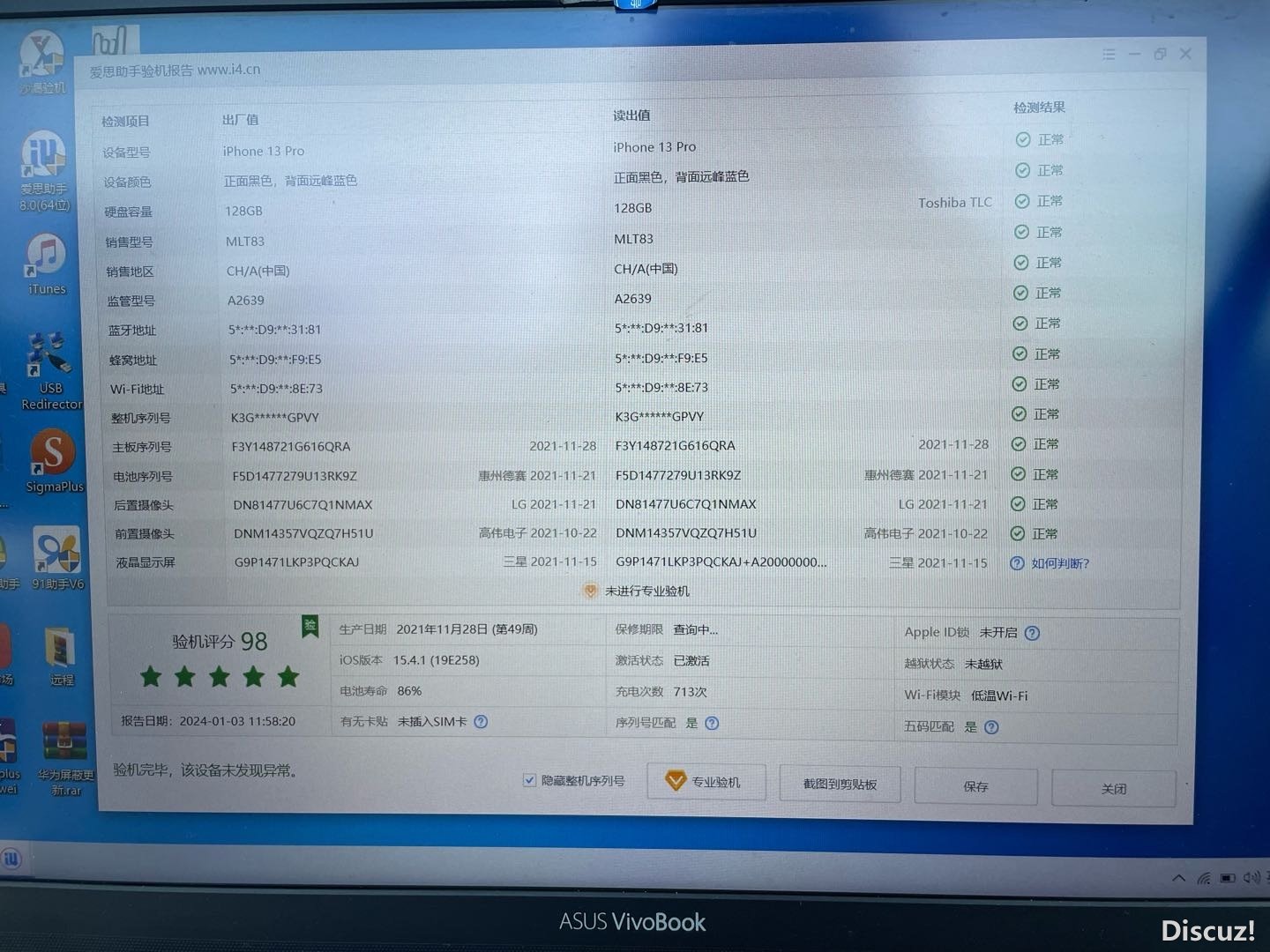
Task: Click the Toshiba TLC label
Action: click(955, 203)
